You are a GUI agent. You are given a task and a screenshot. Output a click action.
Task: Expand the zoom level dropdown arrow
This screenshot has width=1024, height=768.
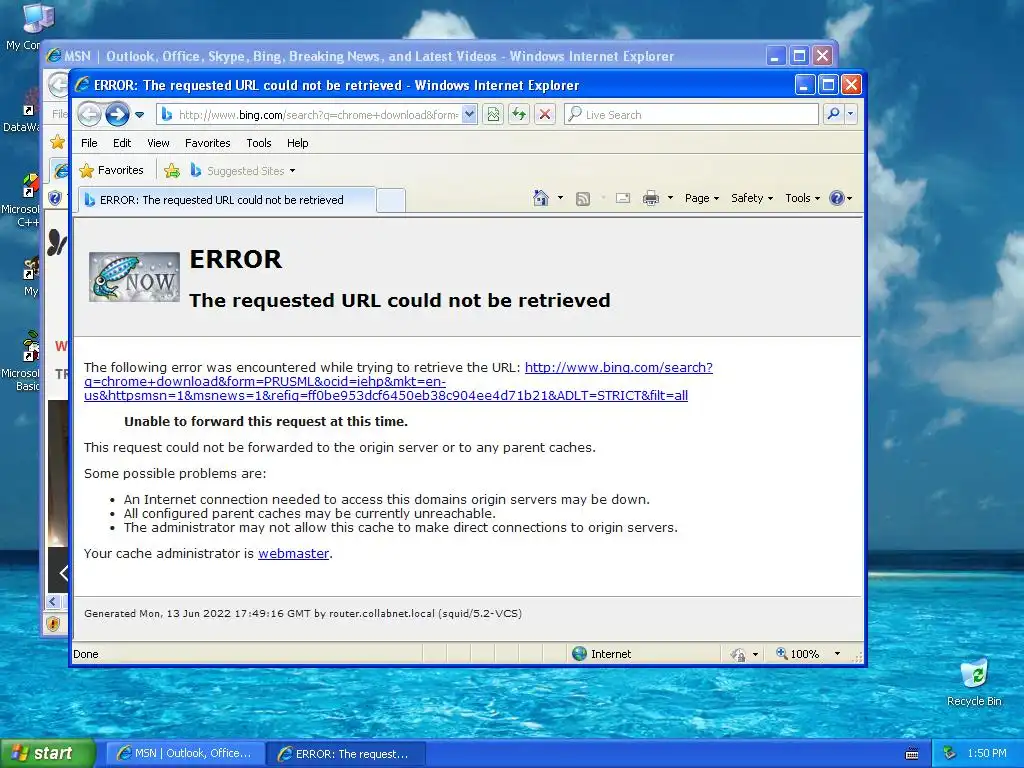(x=837, y=654)
